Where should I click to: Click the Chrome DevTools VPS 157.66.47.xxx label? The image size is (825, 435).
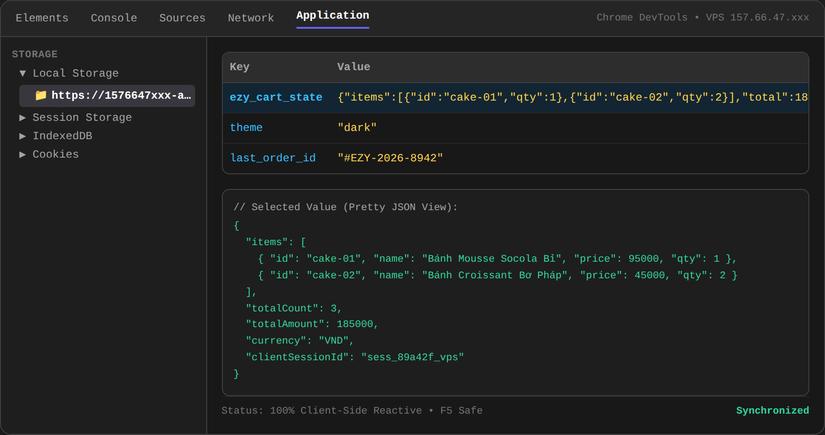point(702,17)
